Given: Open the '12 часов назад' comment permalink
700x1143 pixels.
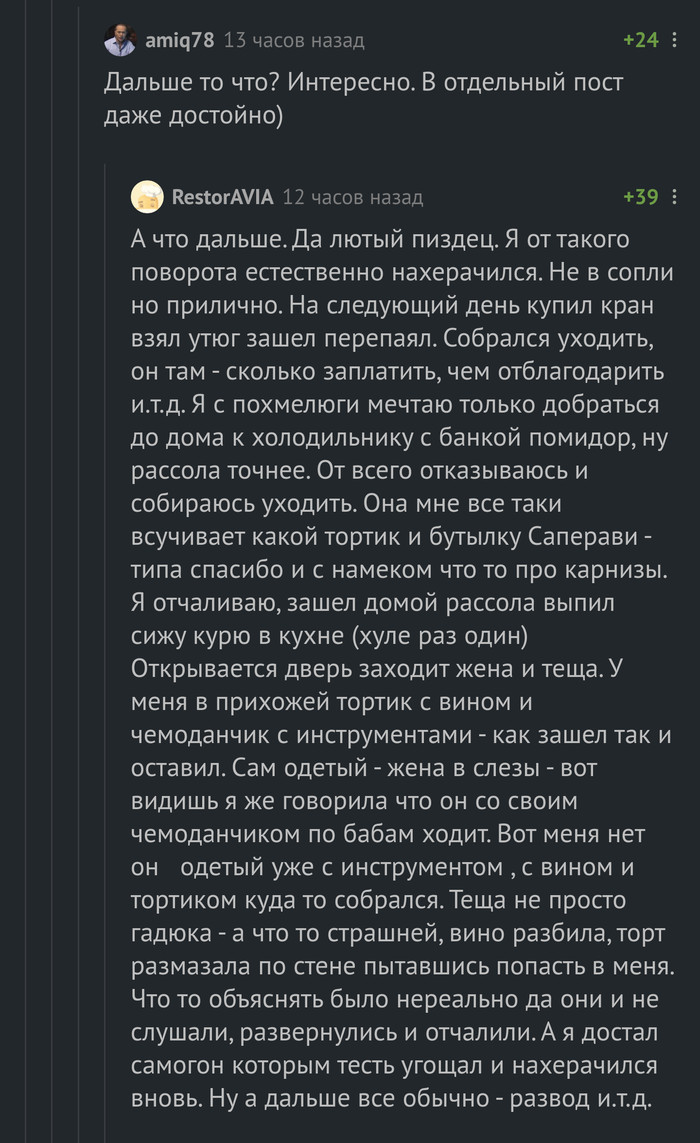Looking at the screenshot, I should (x=352, y=197).
